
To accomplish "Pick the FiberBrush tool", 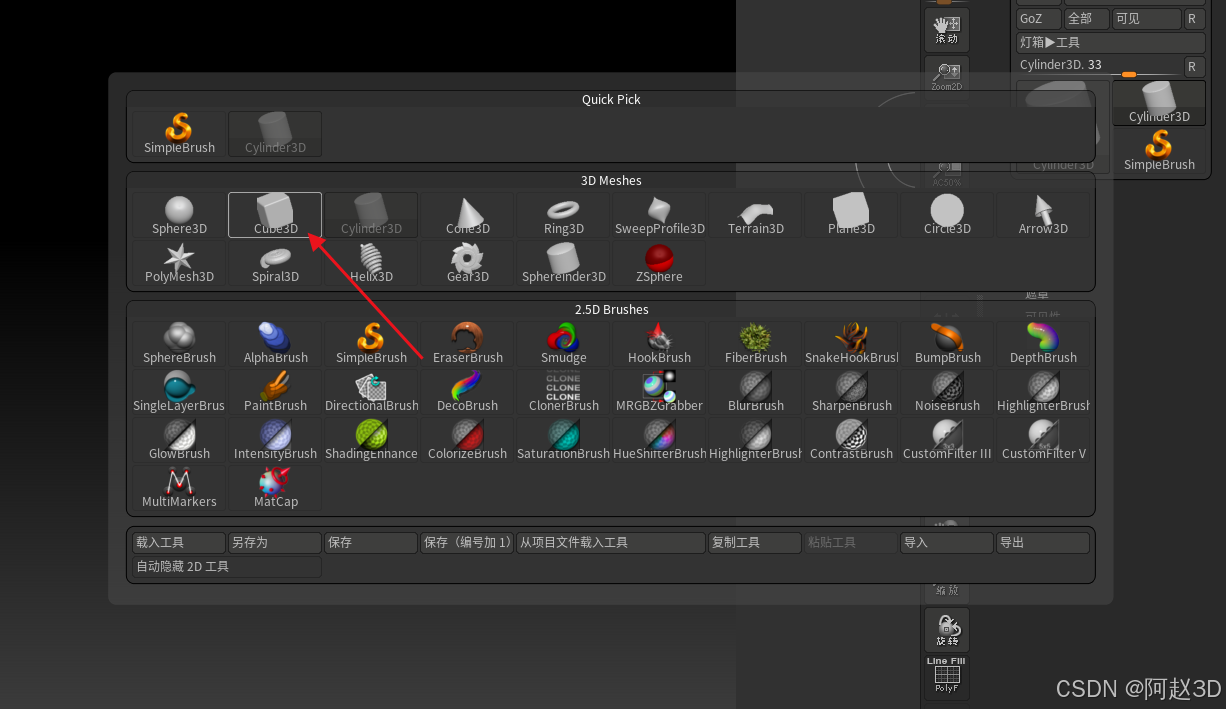I will 755,344.
